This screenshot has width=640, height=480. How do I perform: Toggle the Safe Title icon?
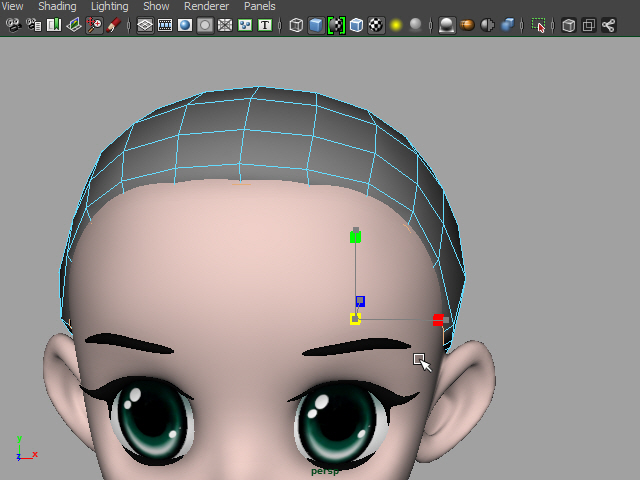pos(265,25)
